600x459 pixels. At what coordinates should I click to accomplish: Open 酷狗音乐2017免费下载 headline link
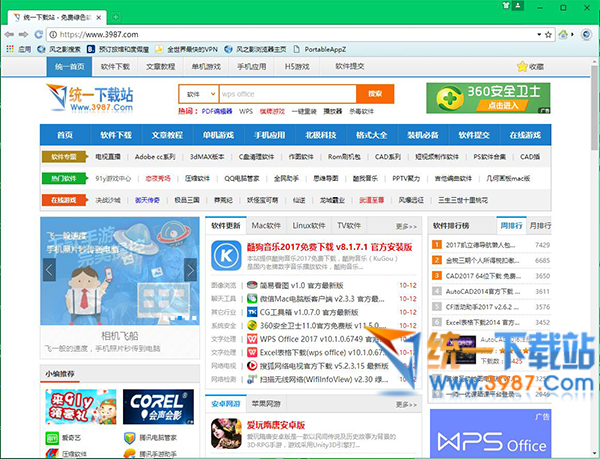pyautogui.click(x=329, y=247)
